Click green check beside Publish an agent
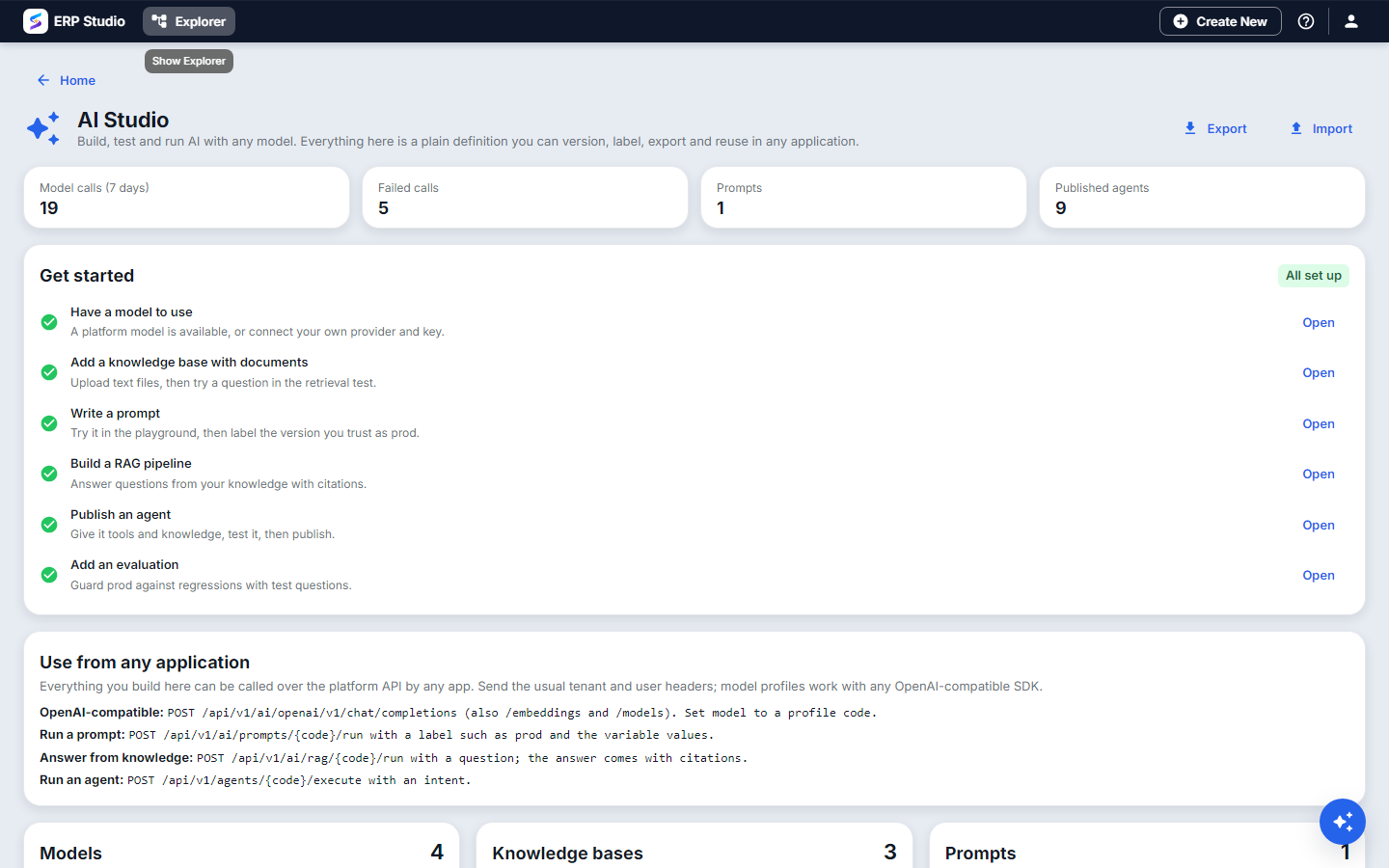 pos(49,525)
